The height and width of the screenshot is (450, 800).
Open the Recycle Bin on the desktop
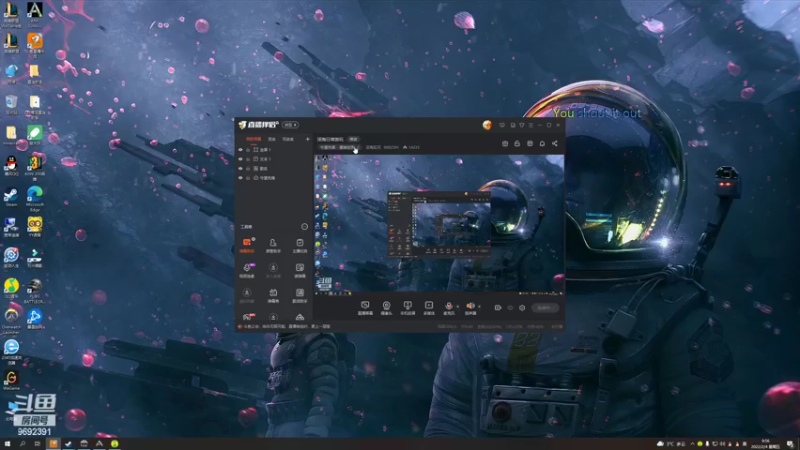[x=11, y=105]
